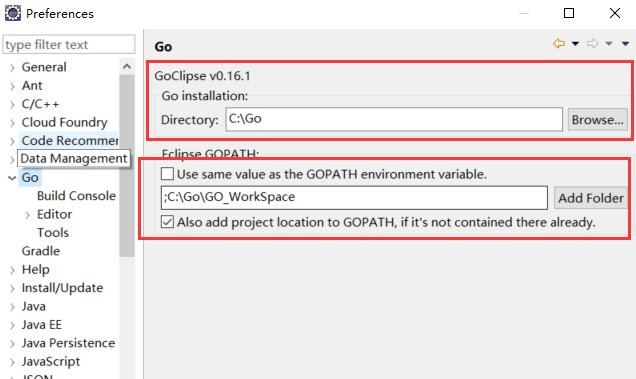This screenshot has width=636, height=379.
Task: Select Install/Update preferences item
Action: 62,288
